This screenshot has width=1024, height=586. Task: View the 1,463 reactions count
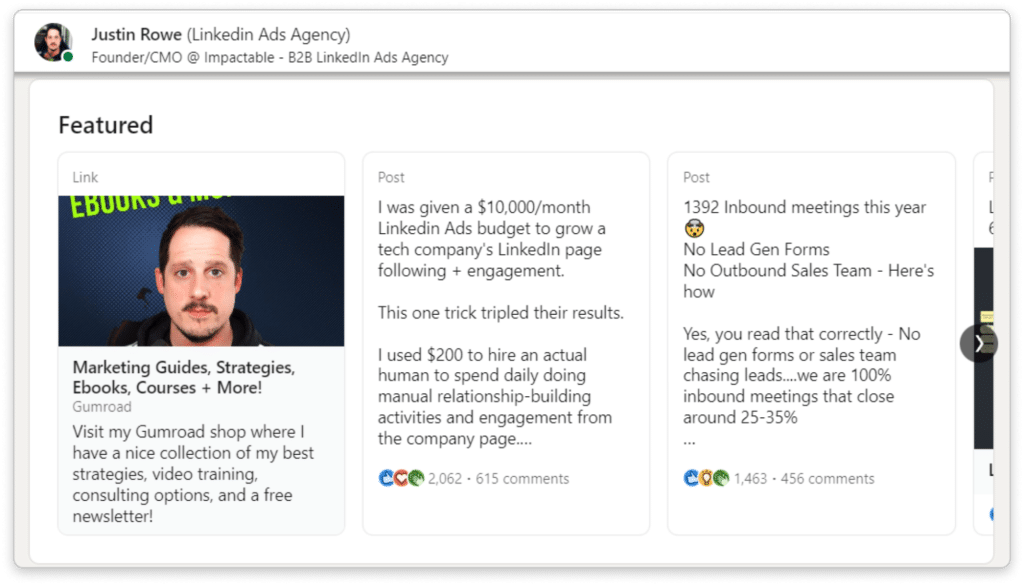[750, 479]
